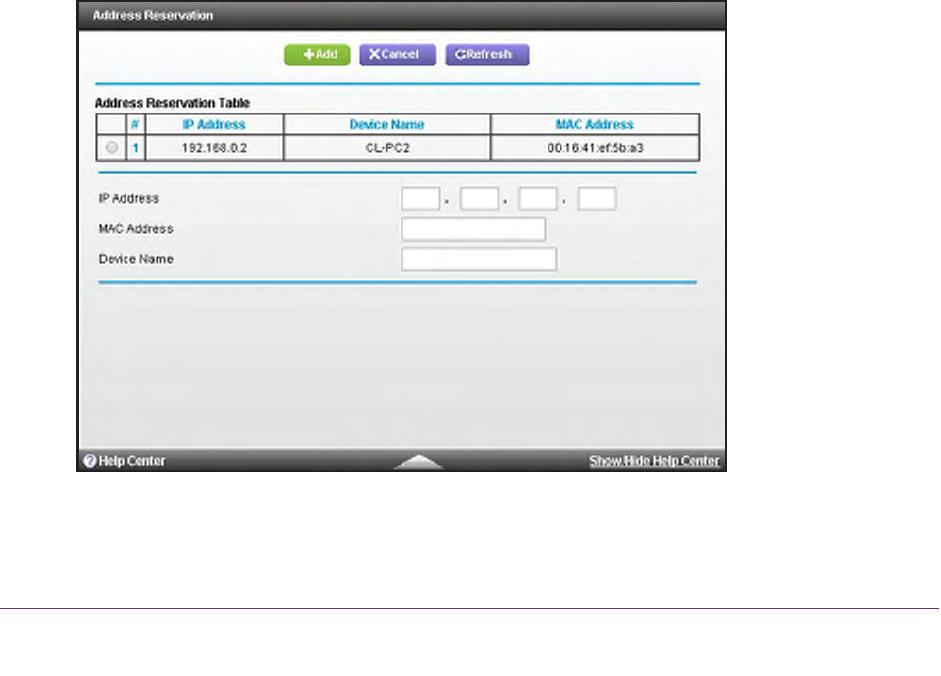Click the Help Center label
The image size is (941, 676).
[x=131, y=461]
